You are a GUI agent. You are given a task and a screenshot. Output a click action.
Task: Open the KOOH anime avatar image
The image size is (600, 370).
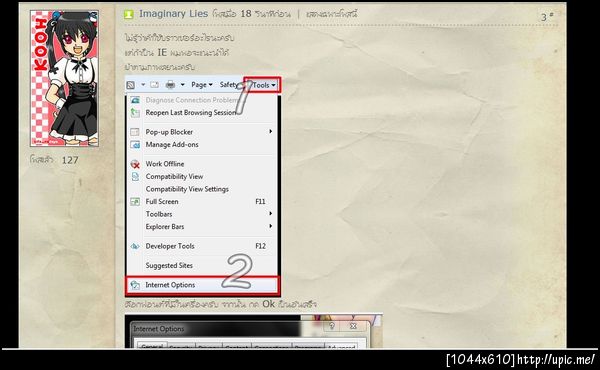click(x=64, y=78)
